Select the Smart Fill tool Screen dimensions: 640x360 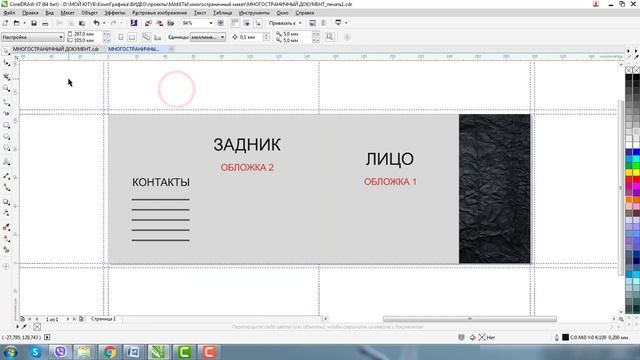tap(6, 249)
